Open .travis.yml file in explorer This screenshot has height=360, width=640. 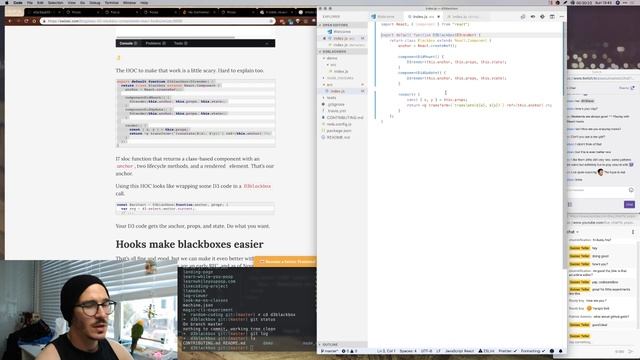(337, 111)
